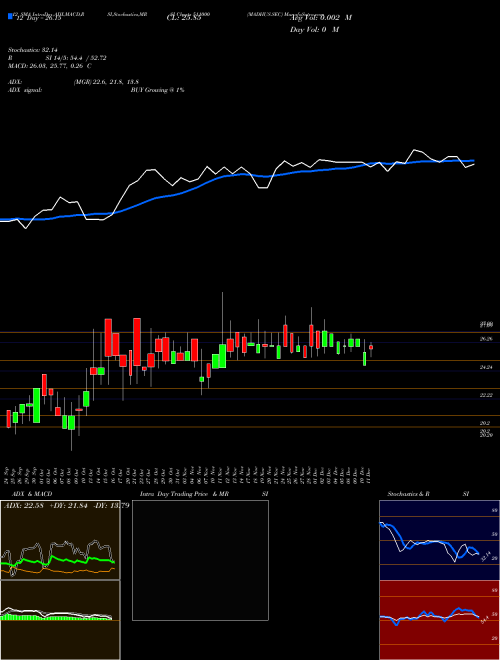Image resolution: width=500 pixels, height=660 pixels.
Task: Select the '+DY: 21.84' value in ADX panel
Action: tap(69, 505)
